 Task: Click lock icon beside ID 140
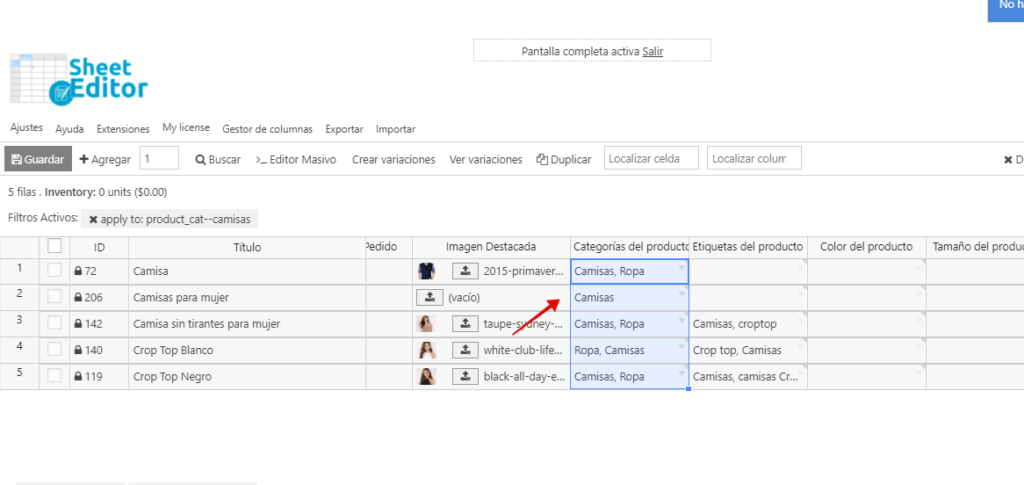tap(78, 351)
